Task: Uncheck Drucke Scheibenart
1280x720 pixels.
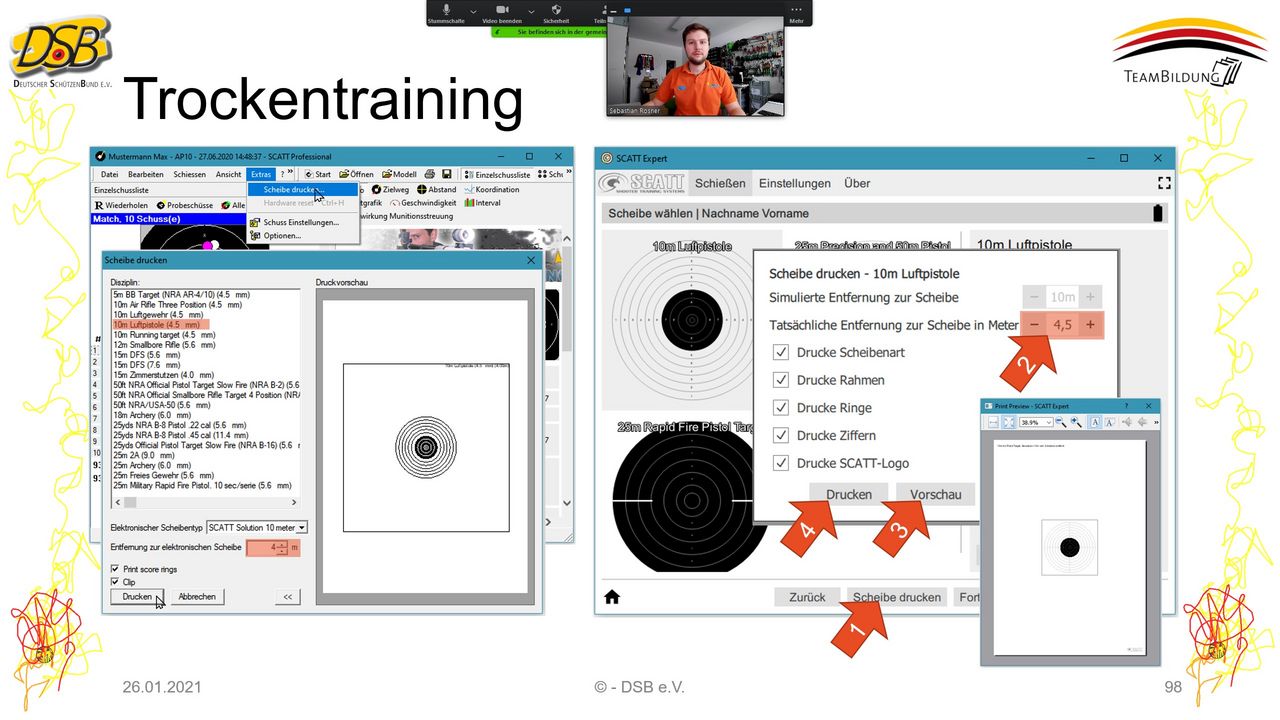Action: click(781, 352)
